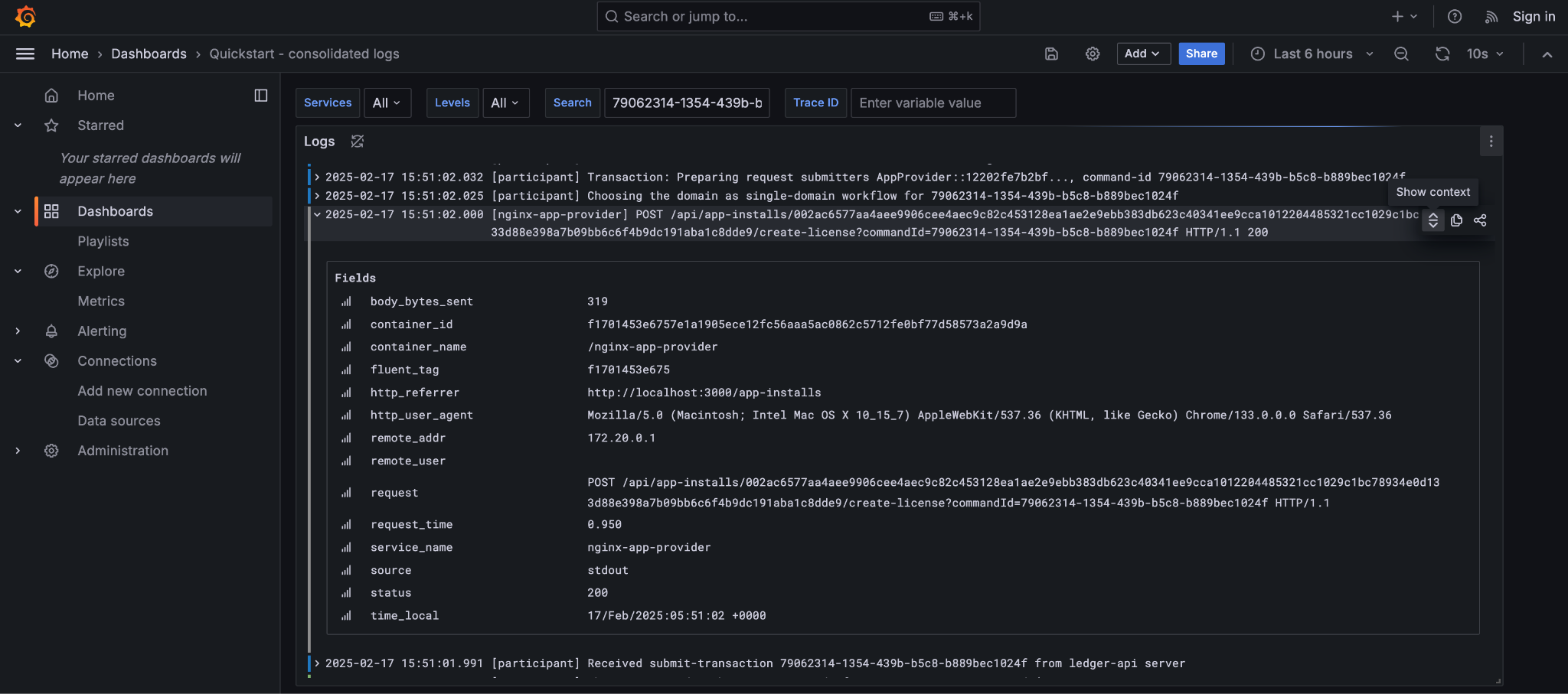Viewport: 1568px width, 694px height.
Task: Toggle log line sort order arrows
Action: [1432, 220]
